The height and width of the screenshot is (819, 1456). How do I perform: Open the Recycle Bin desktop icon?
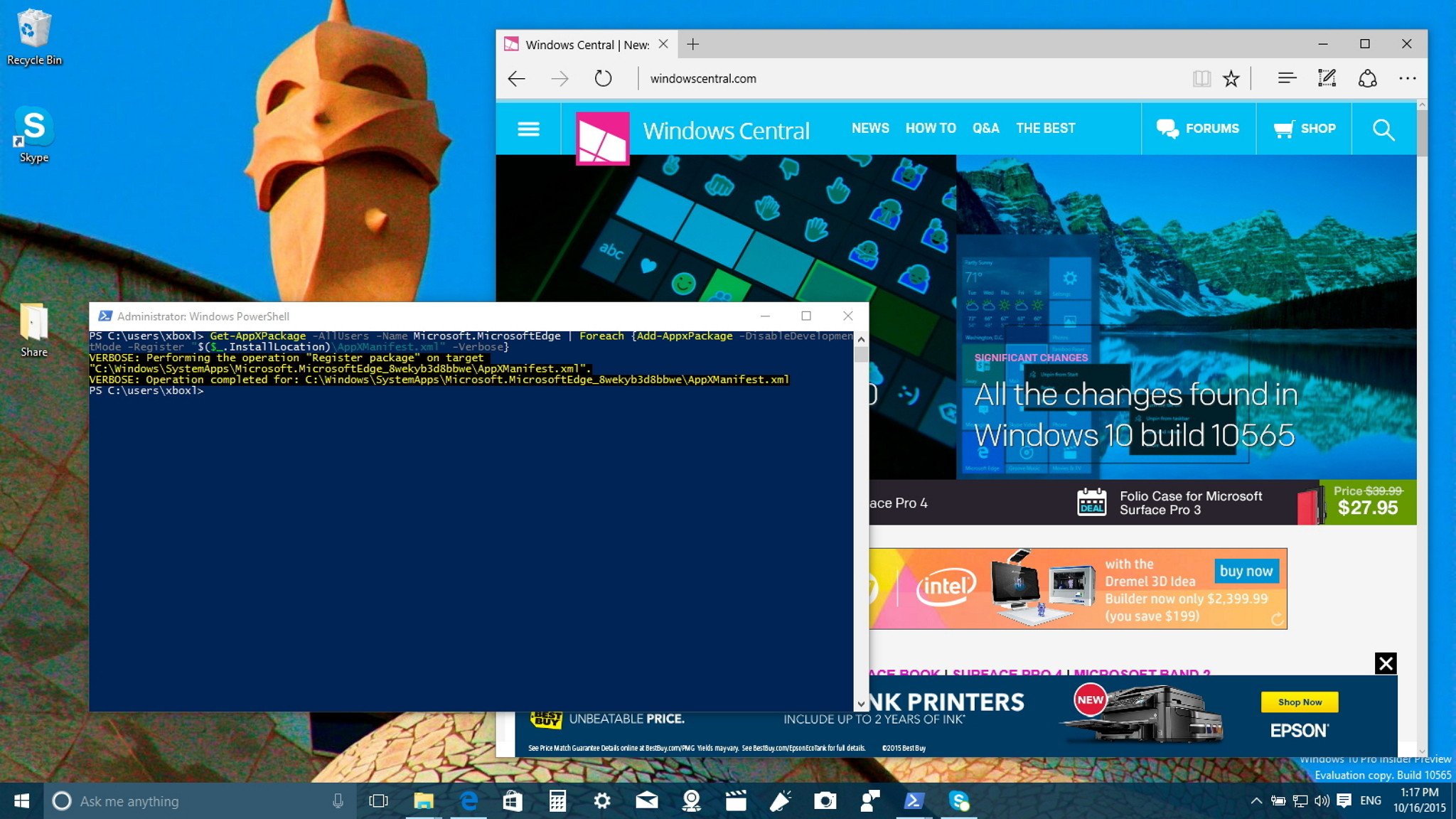(33, 37)
